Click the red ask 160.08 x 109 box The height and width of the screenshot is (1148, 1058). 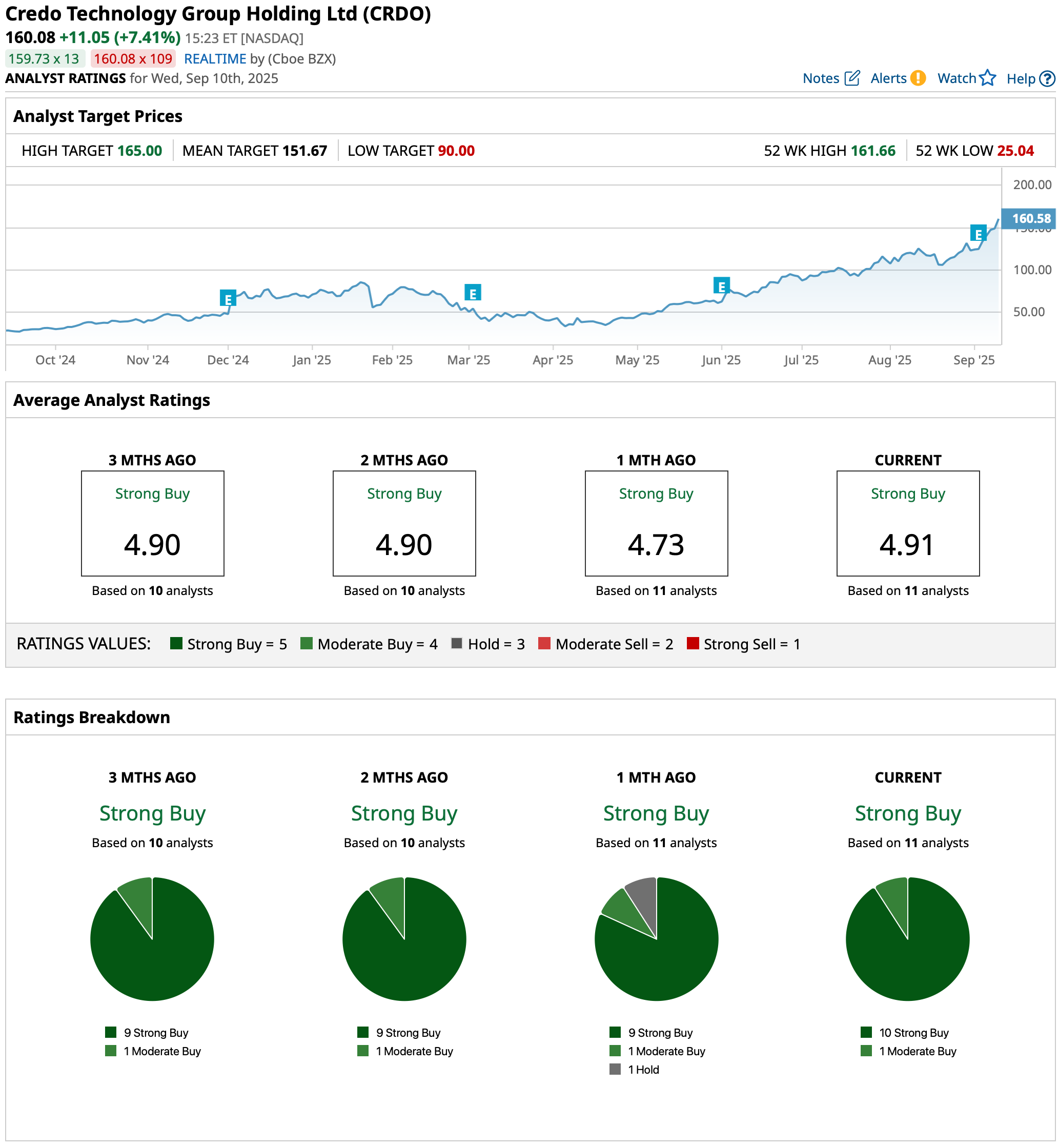133,59
